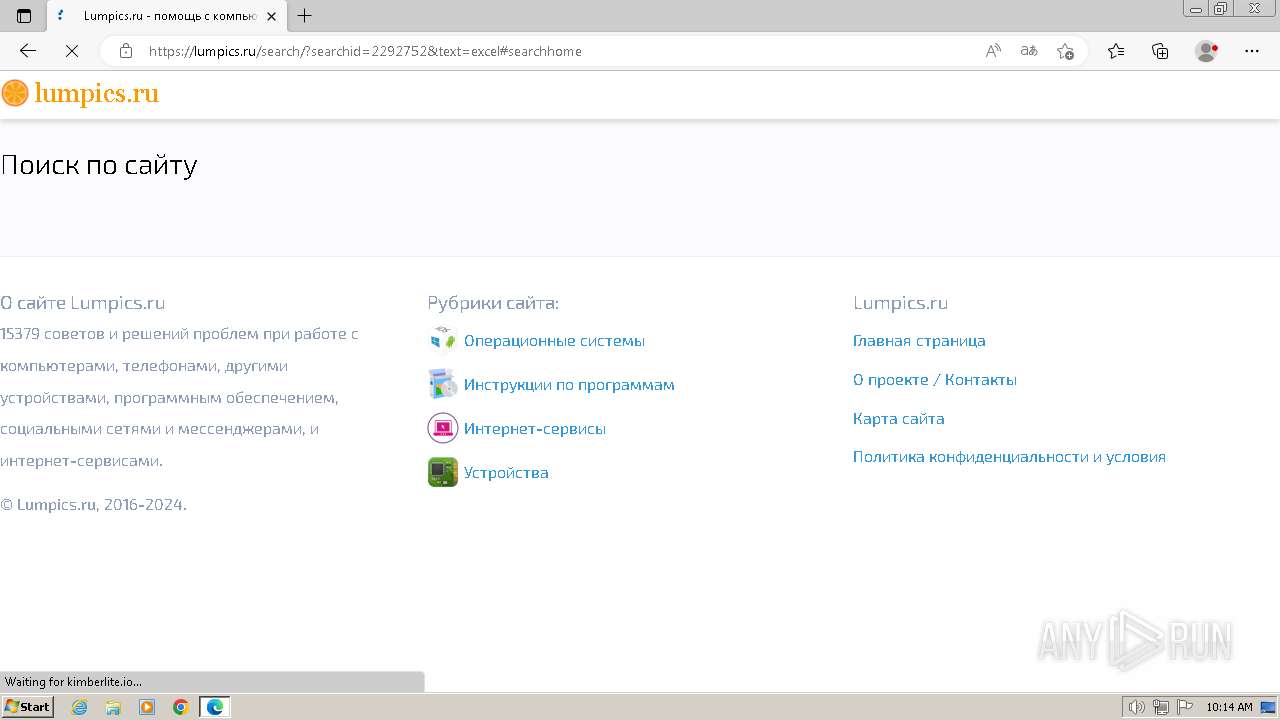Click the address bar URL

(x=365, y=51)
